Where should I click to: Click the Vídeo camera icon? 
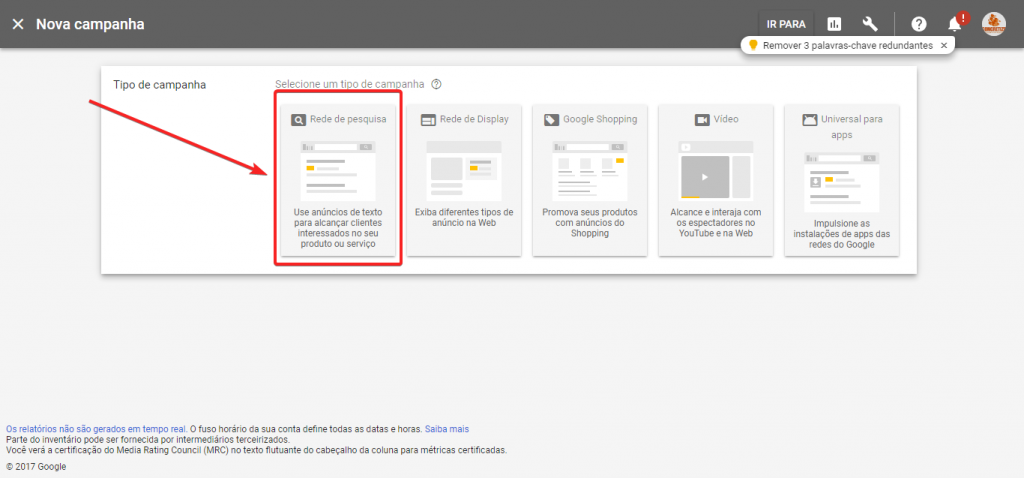click(x=702, y=120)
